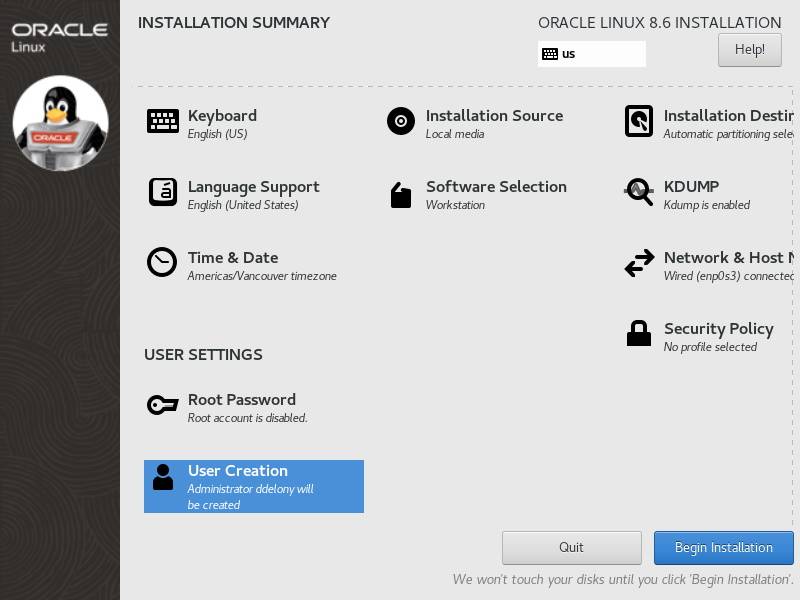Screen dimensions: 800x600
Task: Click the Language Support globe icon
Action: (161, 191)
